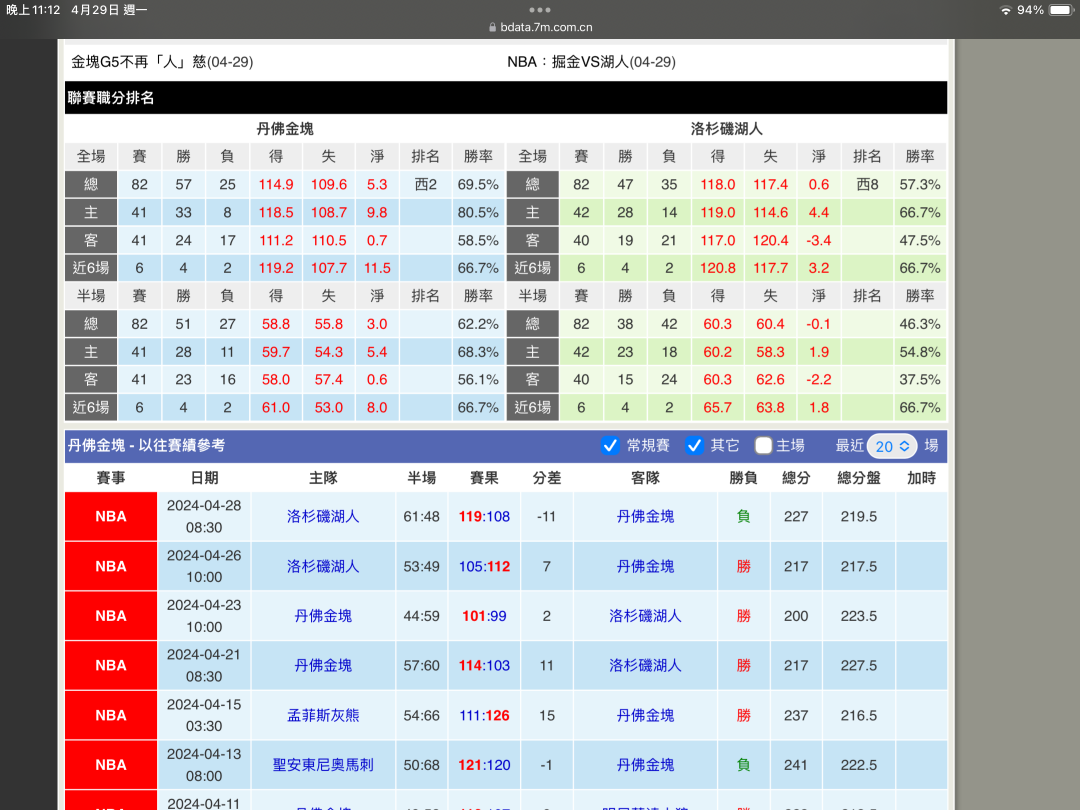Select the 分差 column header
1080x810 pixels.
click(547, 478)
